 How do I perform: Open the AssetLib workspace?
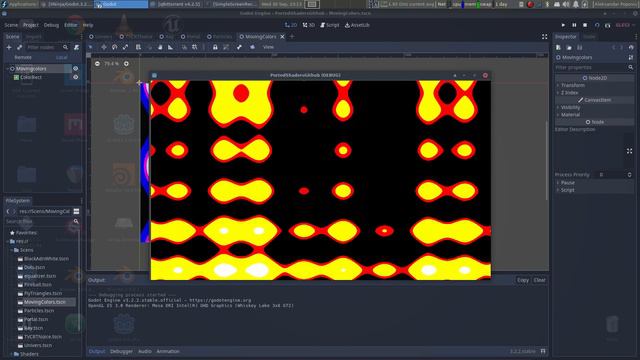(357, 25)
